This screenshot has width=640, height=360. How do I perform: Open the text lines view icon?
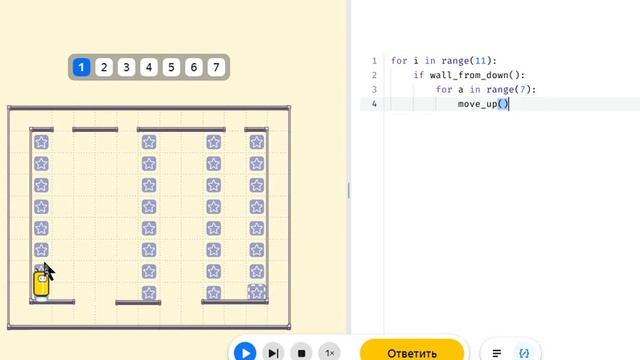[497, 353]
